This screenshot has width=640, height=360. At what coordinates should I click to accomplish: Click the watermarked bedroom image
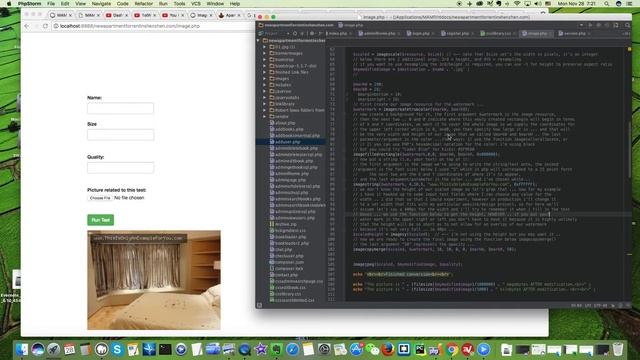154,280
